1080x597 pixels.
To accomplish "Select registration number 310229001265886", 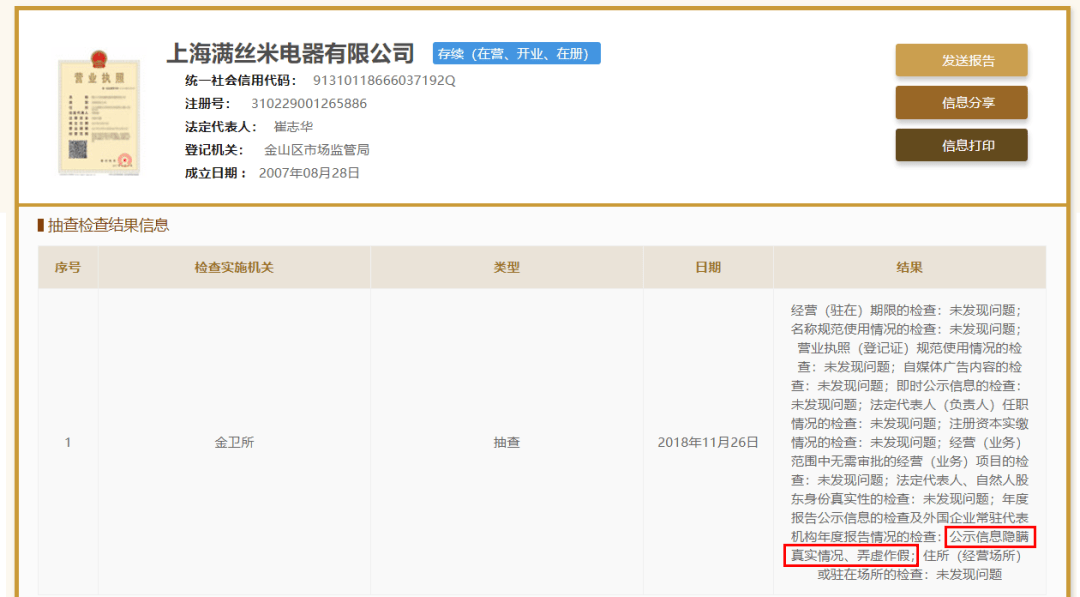I will 309,104.
